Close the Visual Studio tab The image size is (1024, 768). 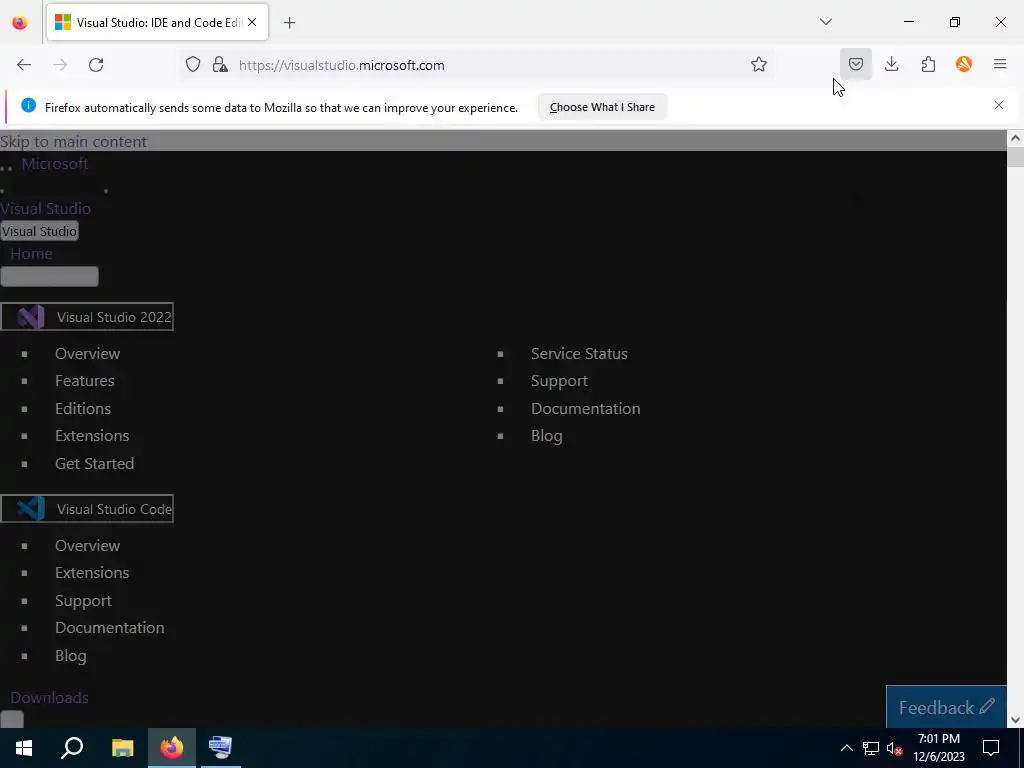pos(252,22)
